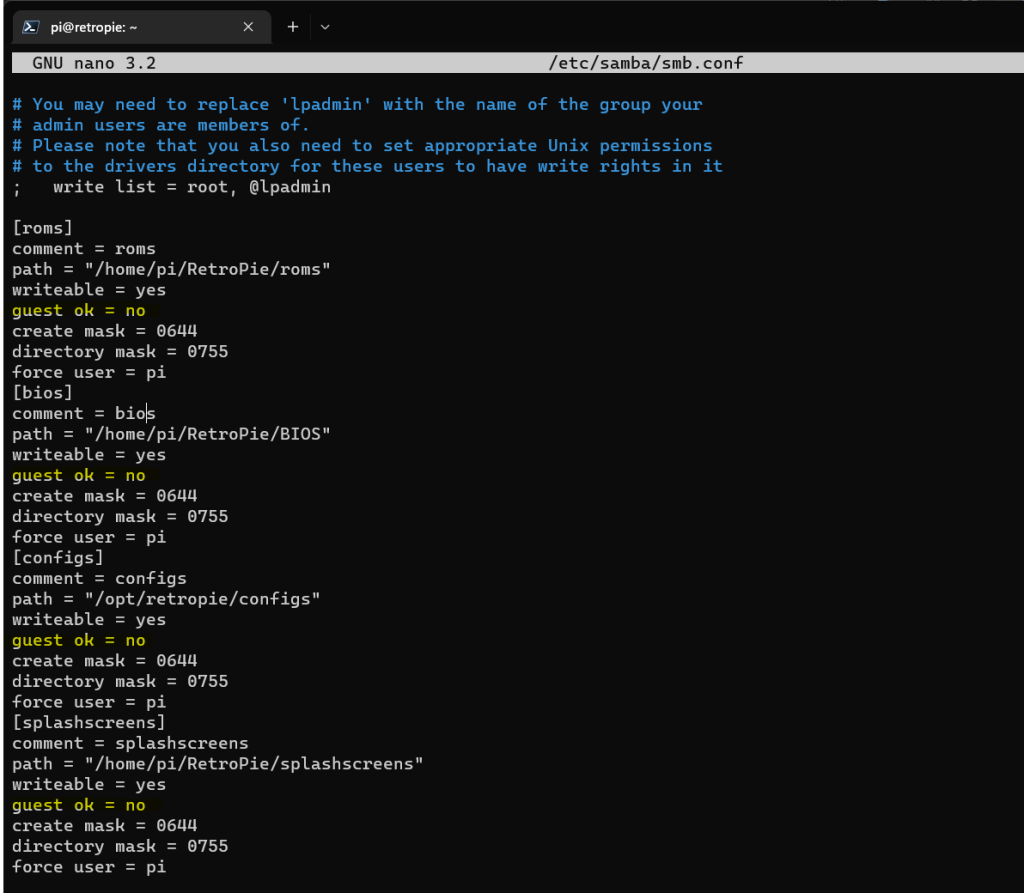Click the path line for /home/pi/RetroPie/BIOS

click(171, 434)
